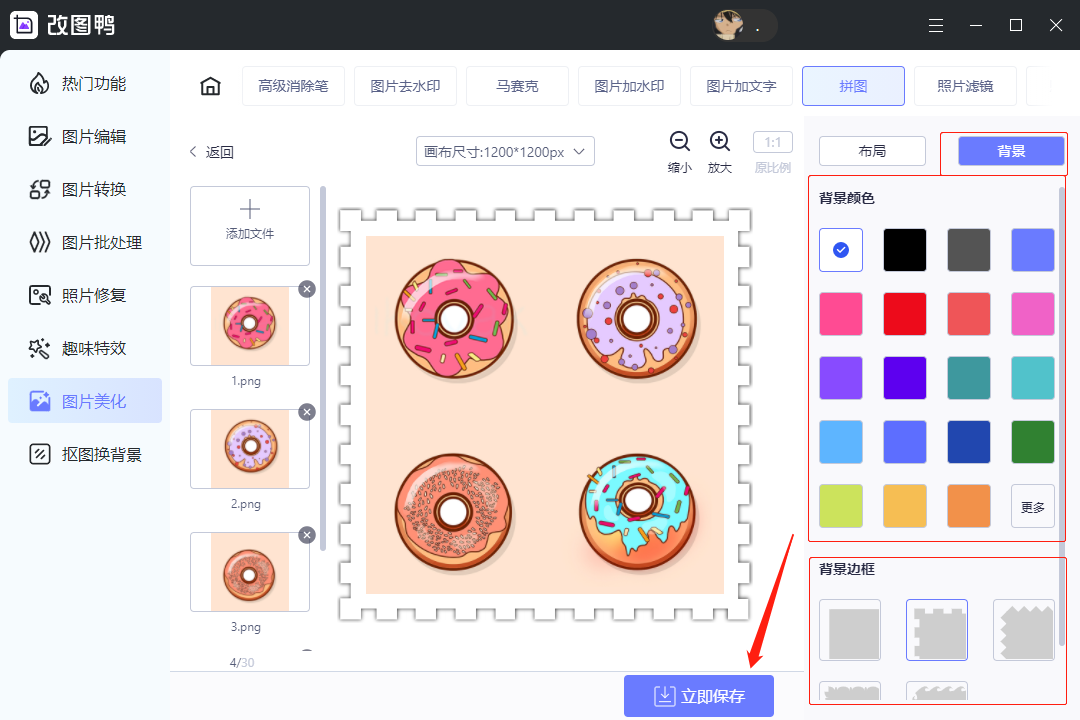This screenshot has width=1080, height=720.
Task: Open 图片转换 in the sidebar
Action: pos(85,189)
